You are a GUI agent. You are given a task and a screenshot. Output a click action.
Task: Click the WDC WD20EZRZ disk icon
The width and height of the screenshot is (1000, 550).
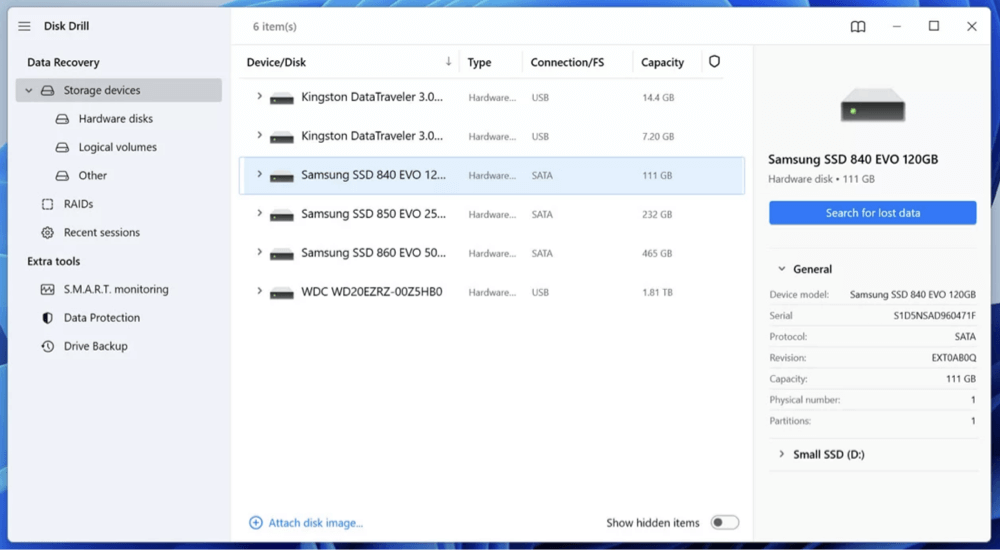282,293
